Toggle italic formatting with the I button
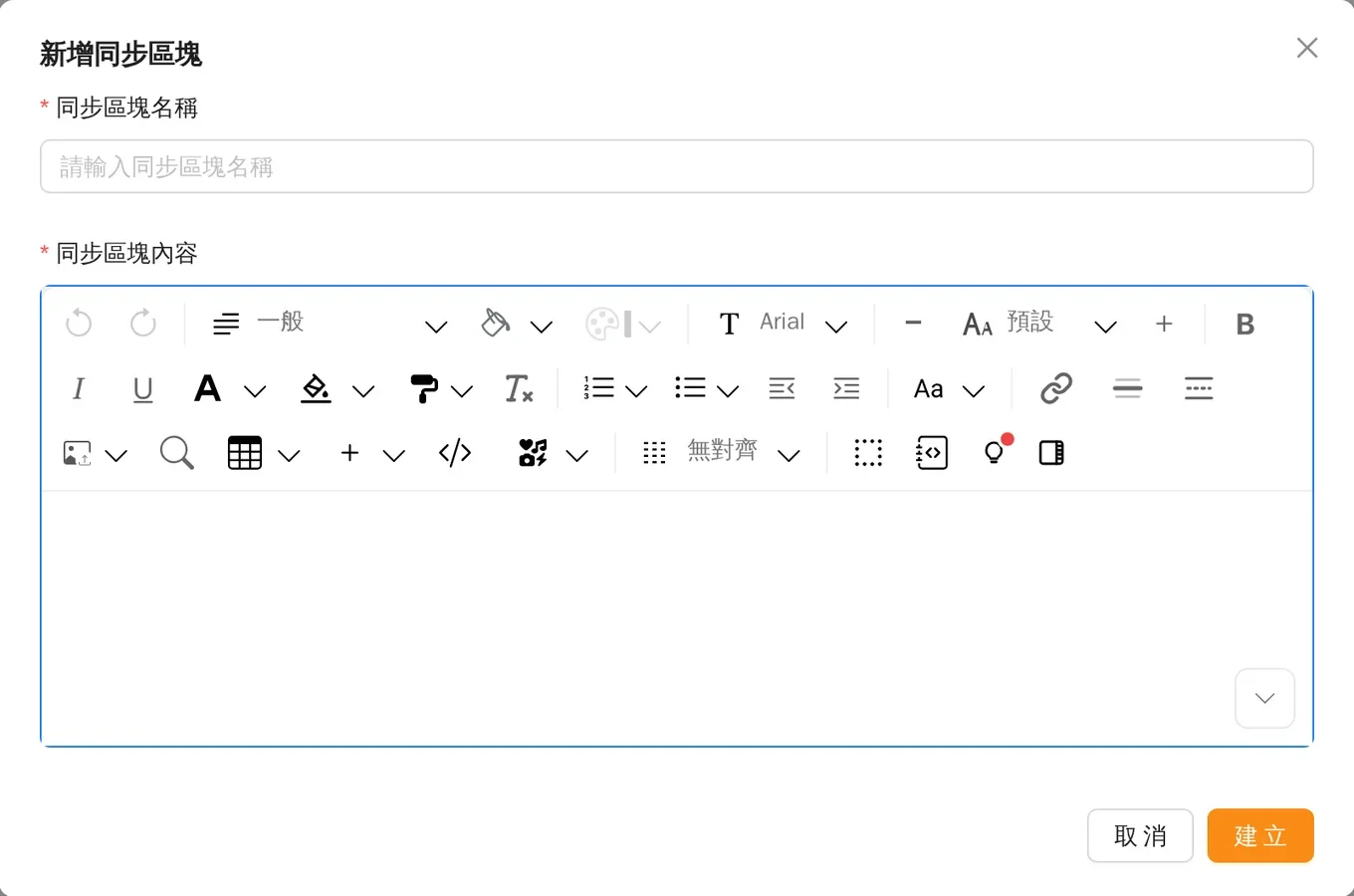 [79, 388]
